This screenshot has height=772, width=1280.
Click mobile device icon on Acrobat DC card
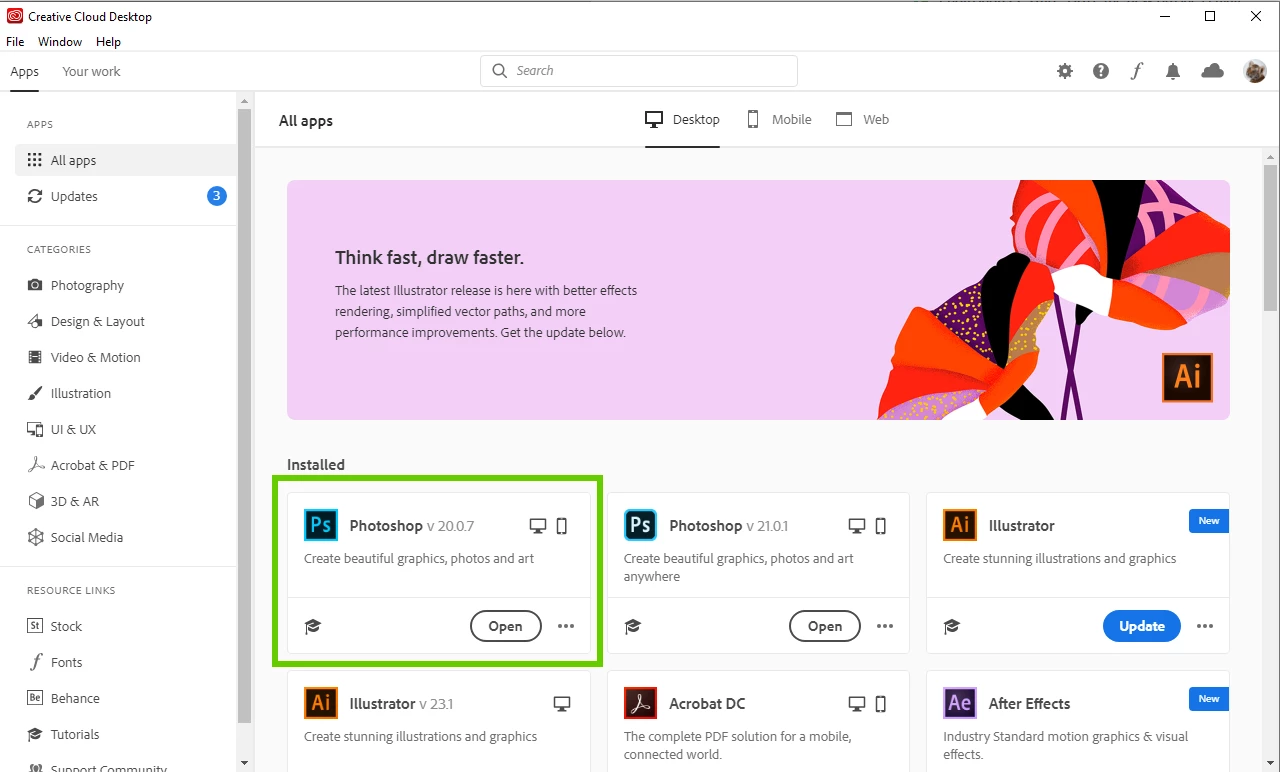(881, 704)
